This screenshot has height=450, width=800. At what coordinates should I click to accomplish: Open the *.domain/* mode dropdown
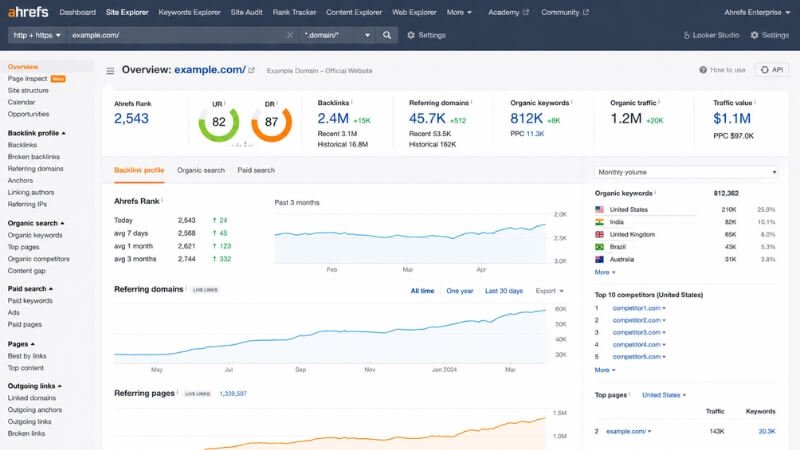pos(337,35)
